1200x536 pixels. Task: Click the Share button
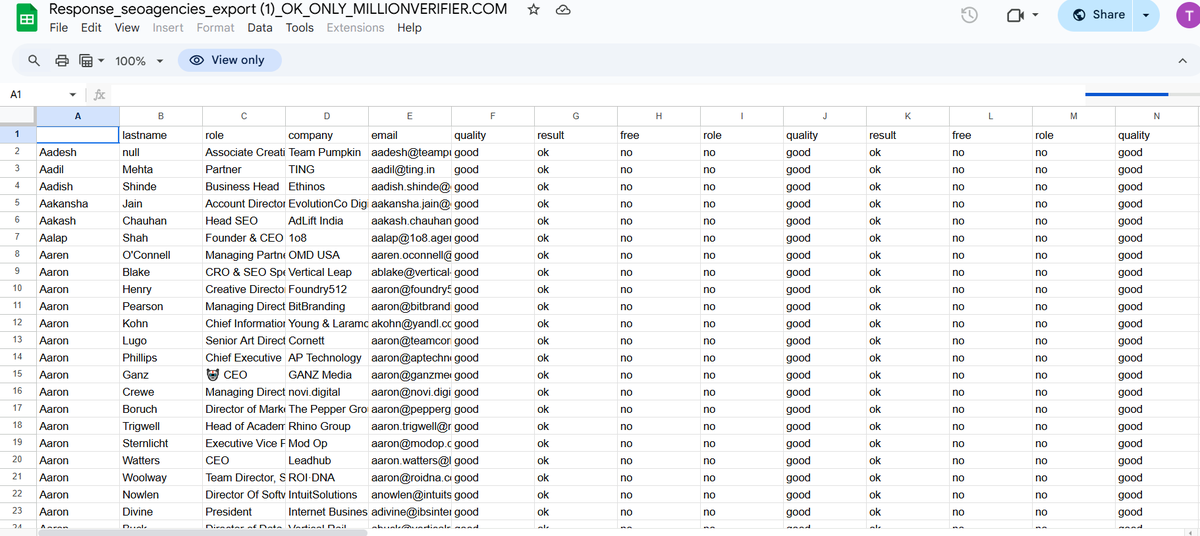tap(1098, 15)
